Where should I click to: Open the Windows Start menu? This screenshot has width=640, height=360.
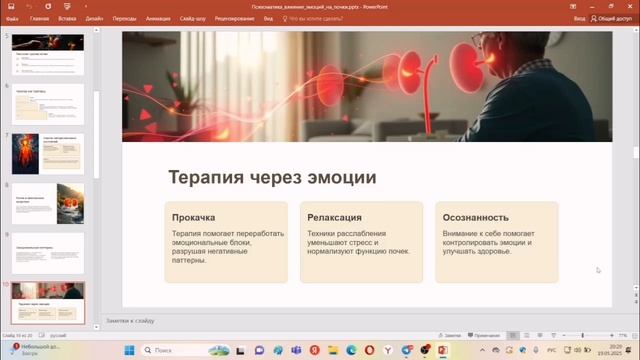pyautogui.click(x=129, y=350)
